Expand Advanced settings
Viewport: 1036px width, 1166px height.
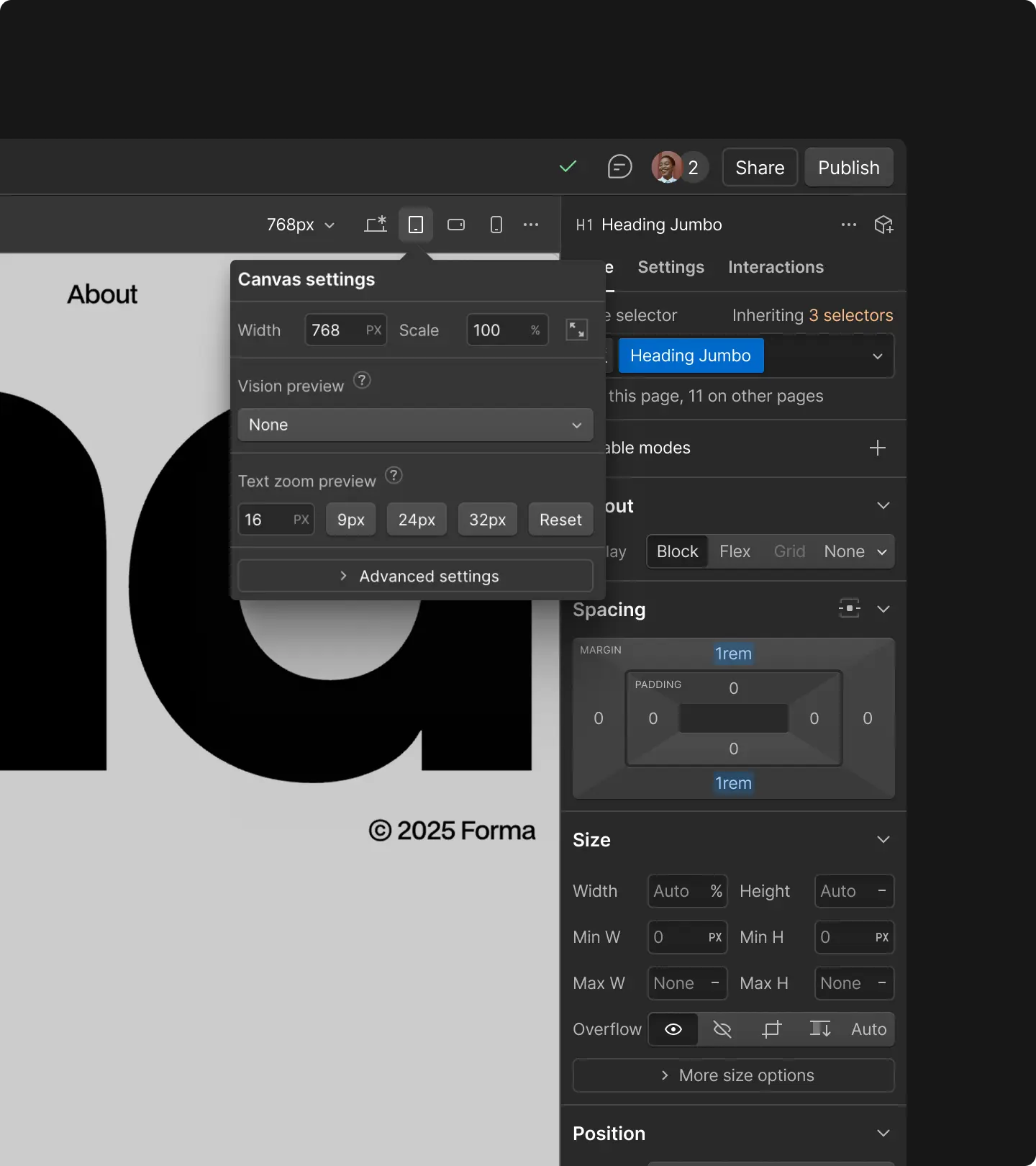coord(415,577)
